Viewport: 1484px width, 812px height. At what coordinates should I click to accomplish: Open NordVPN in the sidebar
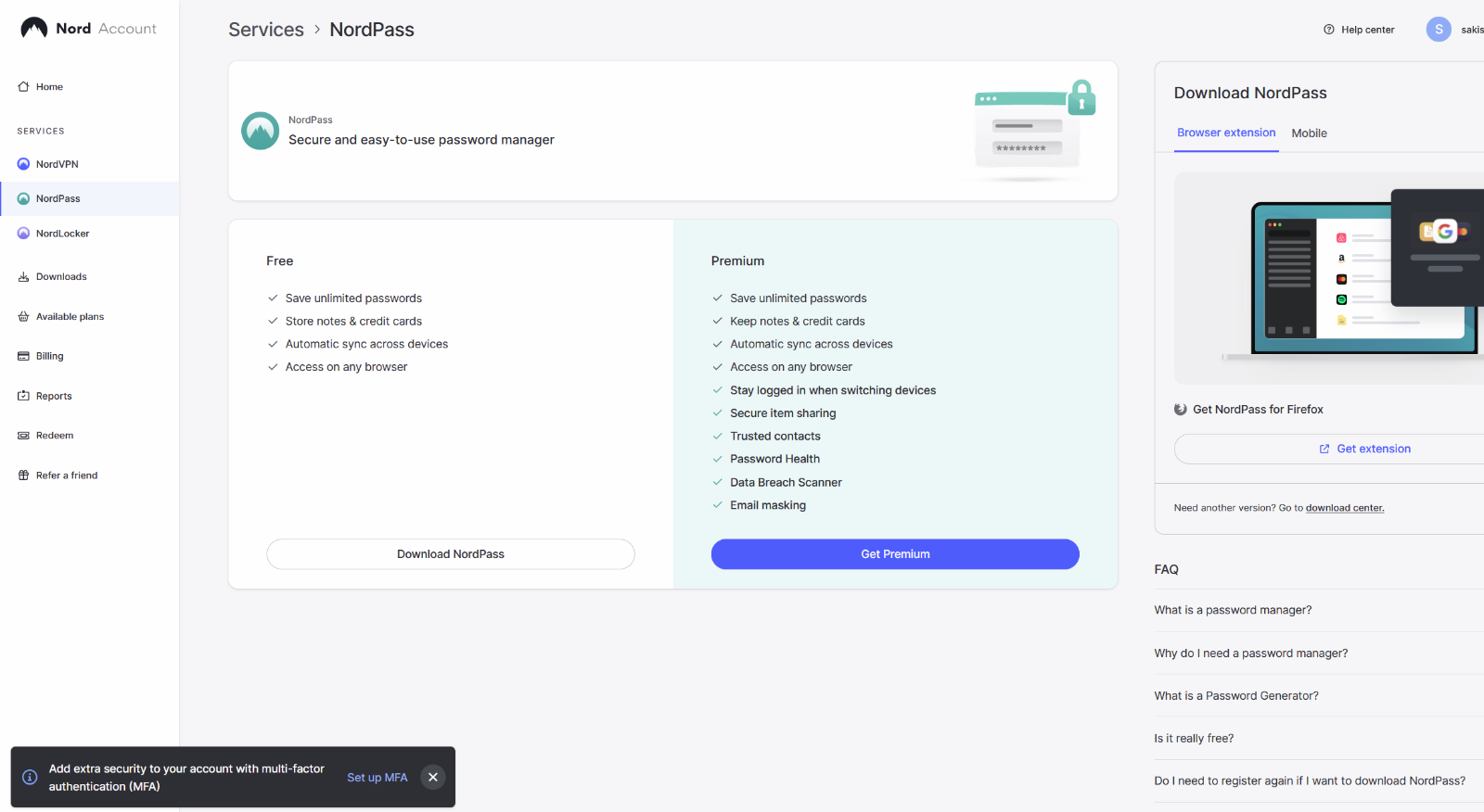(x=90, y=164)
